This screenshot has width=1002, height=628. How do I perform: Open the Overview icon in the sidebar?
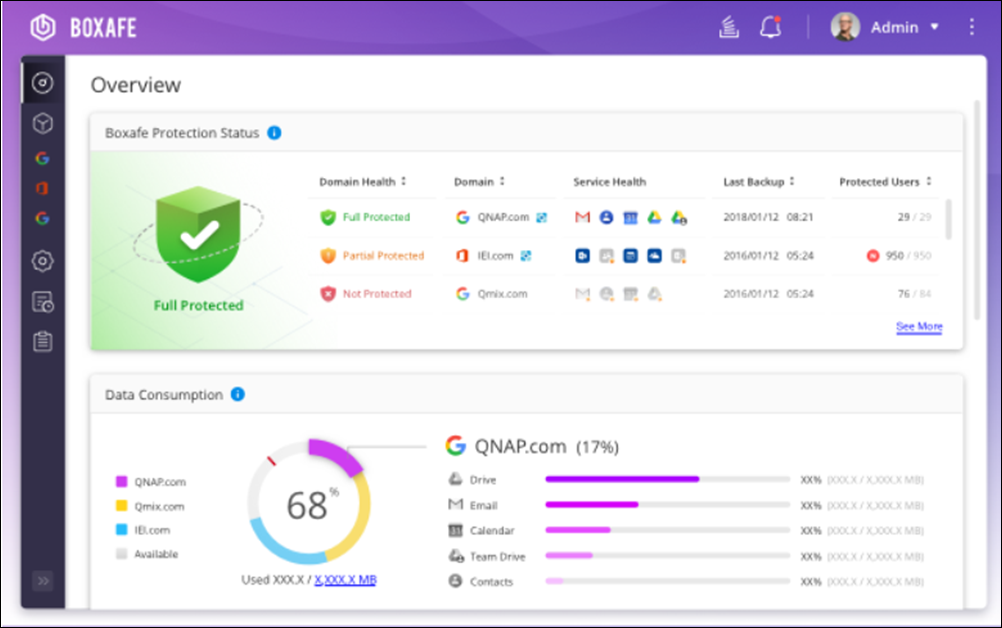43,84
